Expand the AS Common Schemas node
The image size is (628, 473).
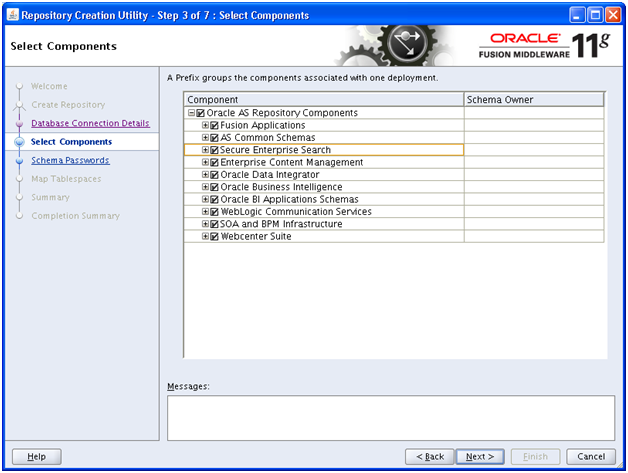click(205, 138)
